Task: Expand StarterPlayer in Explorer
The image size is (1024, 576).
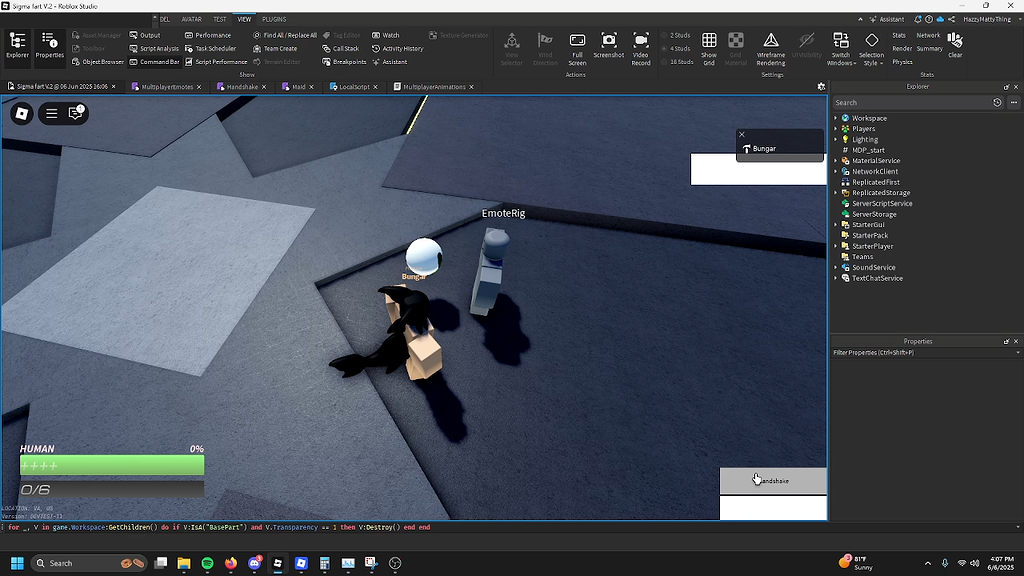Action: 835,246
